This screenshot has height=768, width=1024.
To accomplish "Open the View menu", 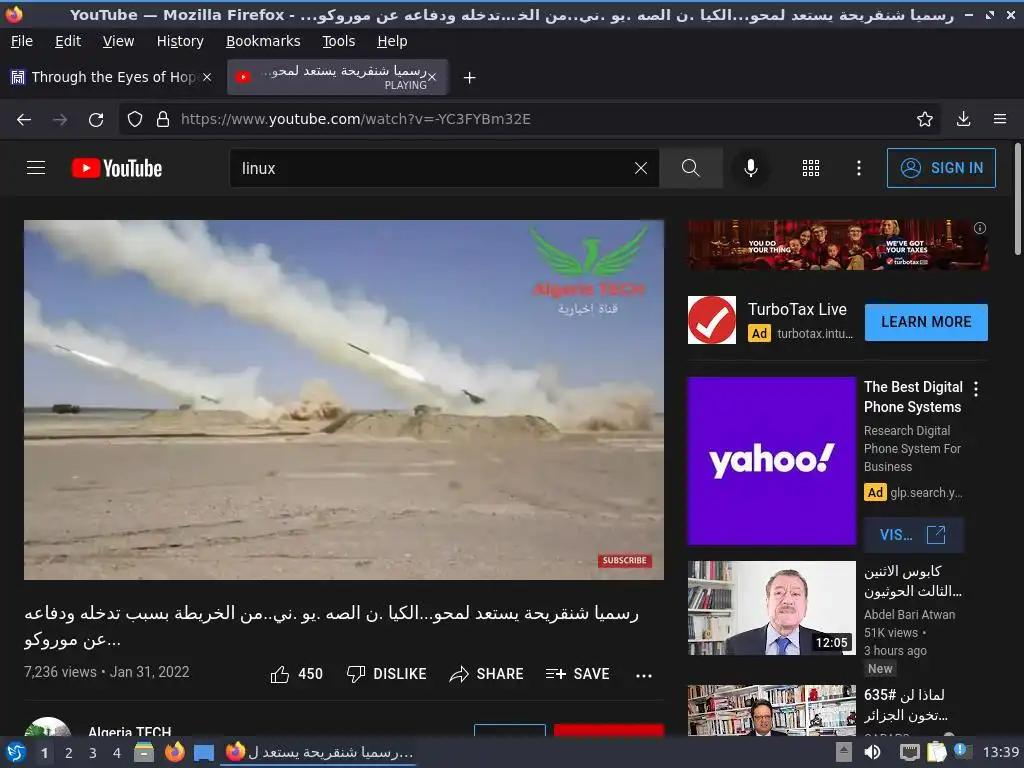I will 118,41.
